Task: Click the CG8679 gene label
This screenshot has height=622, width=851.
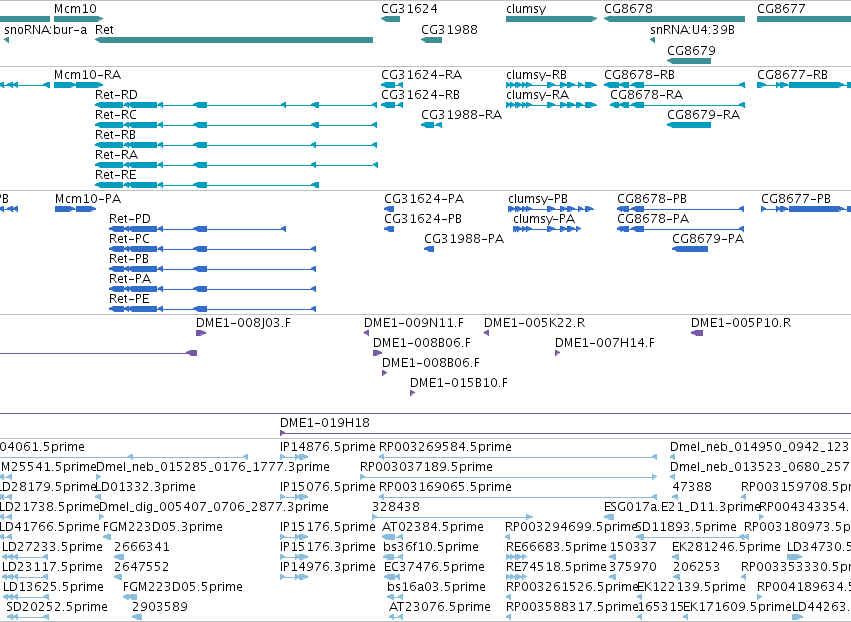Action: point(691,50)
